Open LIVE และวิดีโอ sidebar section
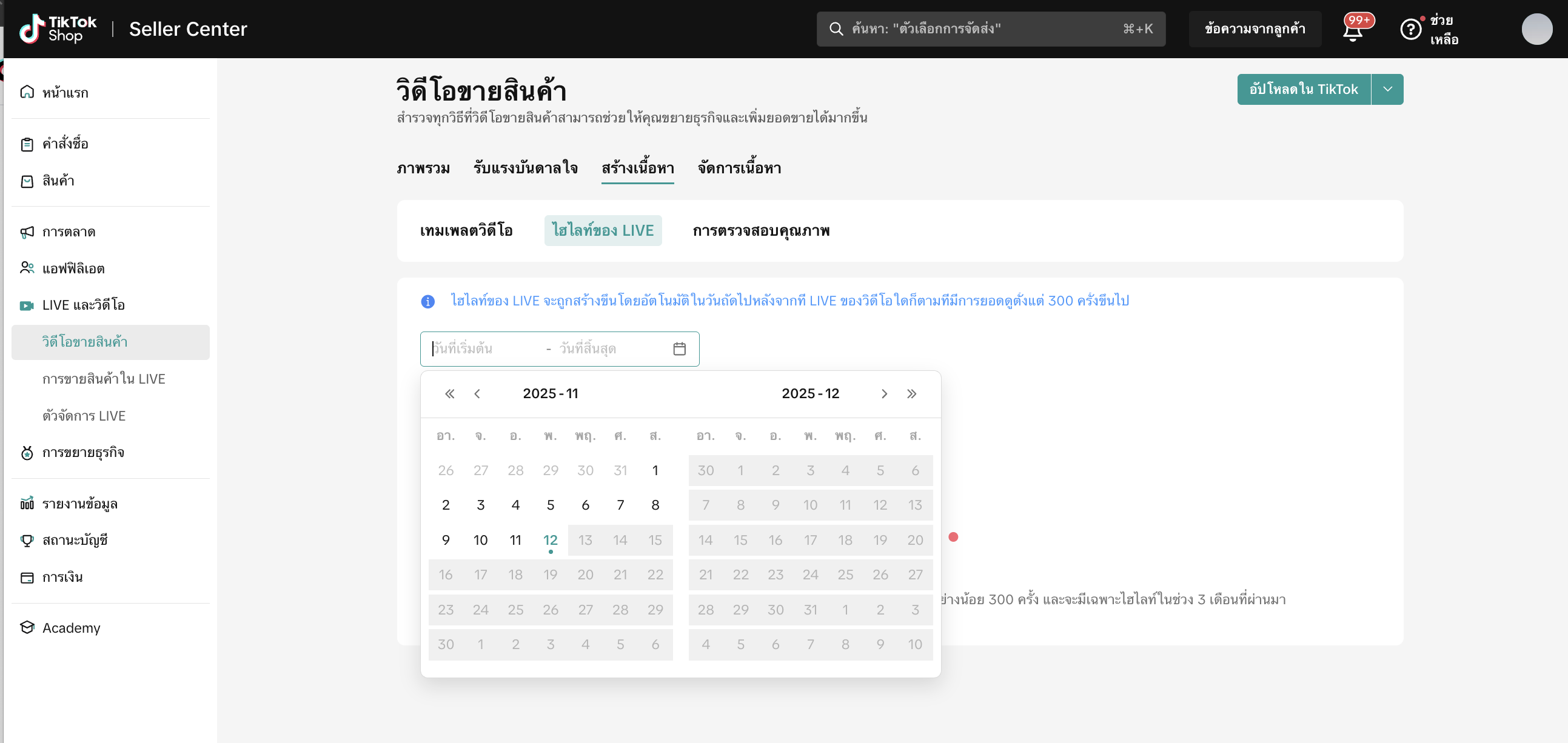The width and height of the screenshot is (1568, 743). [x=84, y=305]
